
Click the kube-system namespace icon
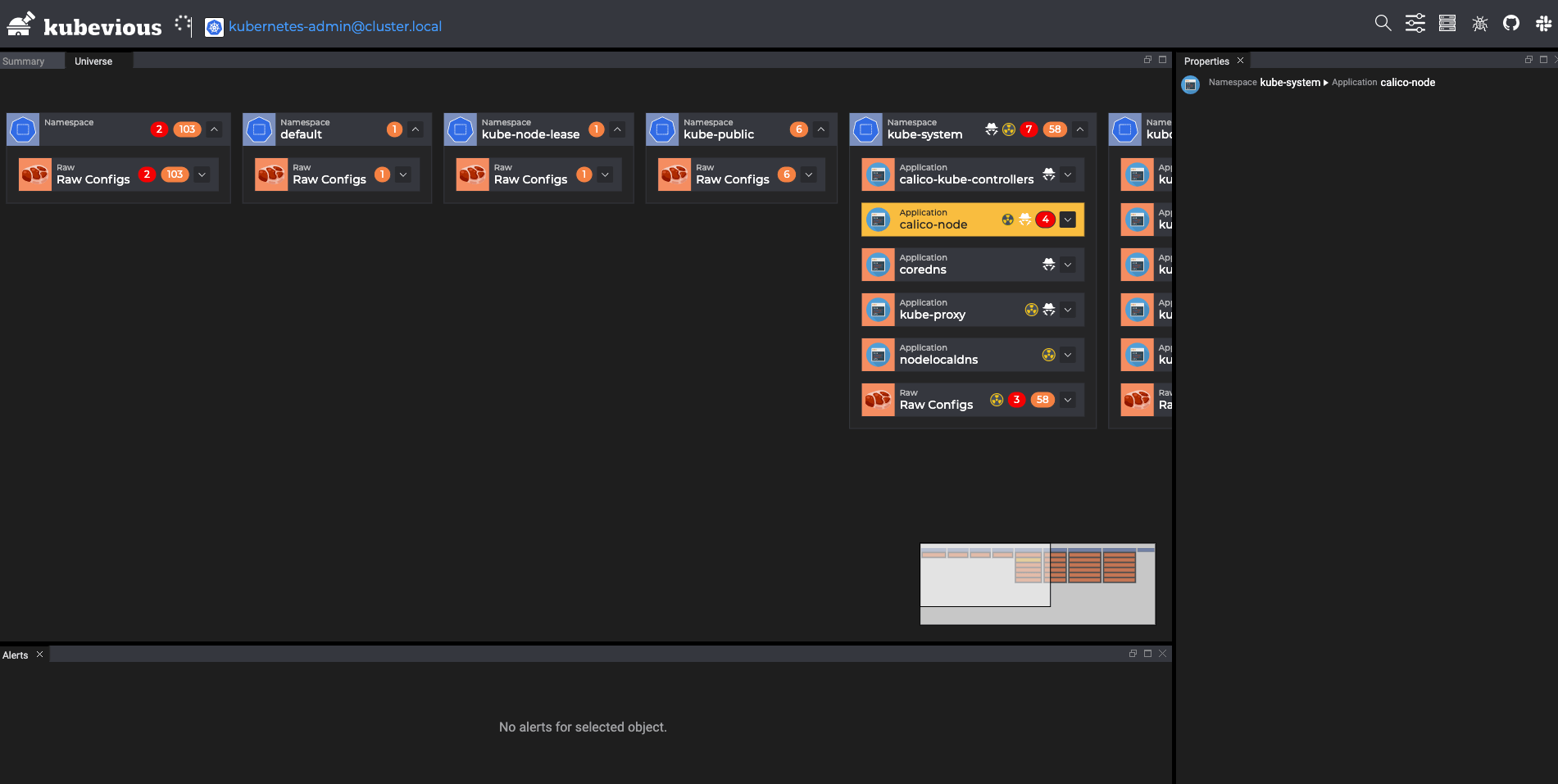coord(866,129)
